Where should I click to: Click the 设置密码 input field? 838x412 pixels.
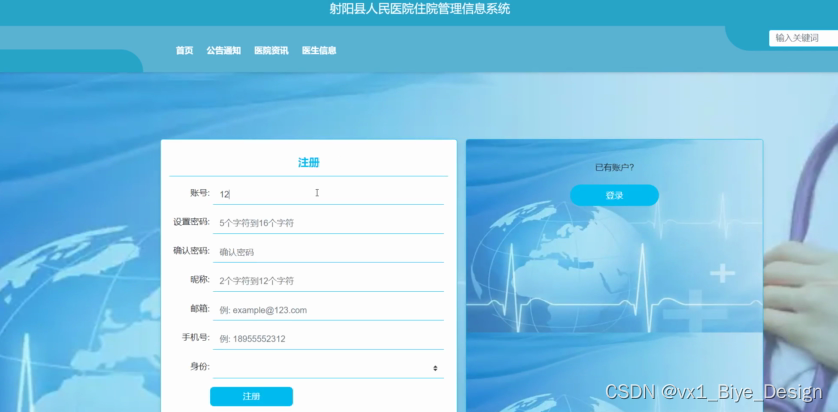tap(328, 223)
